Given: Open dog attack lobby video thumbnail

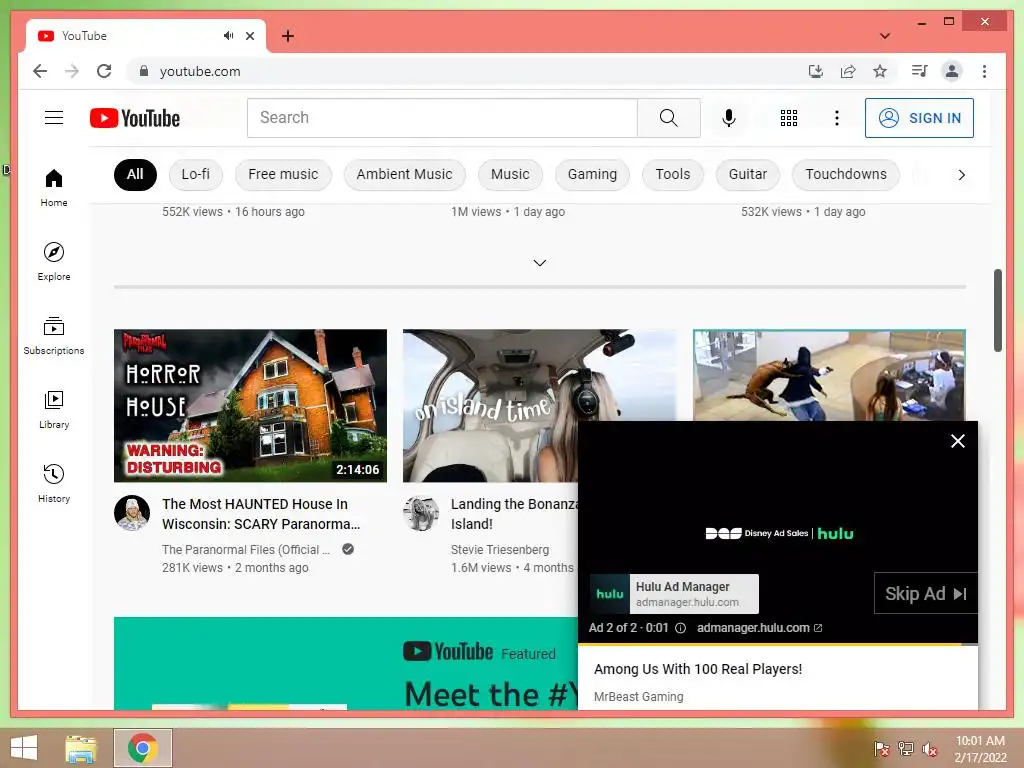Looking at the screenshot, I should (829, 375).
